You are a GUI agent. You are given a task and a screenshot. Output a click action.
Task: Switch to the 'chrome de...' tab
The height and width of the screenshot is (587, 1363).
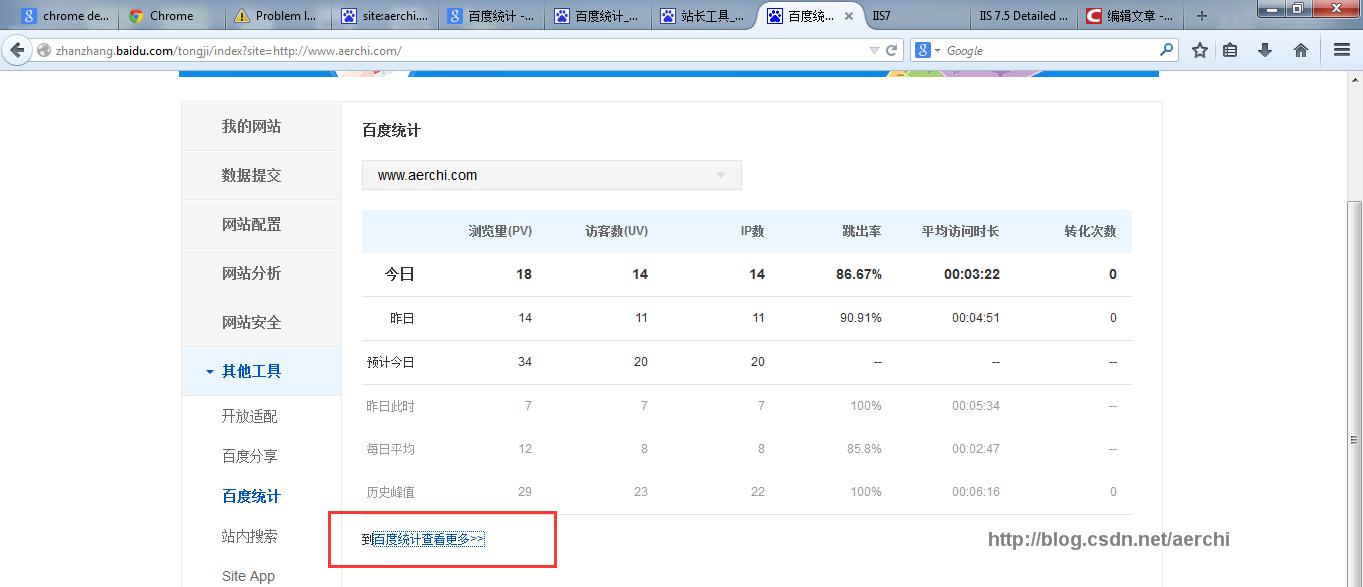64,16
